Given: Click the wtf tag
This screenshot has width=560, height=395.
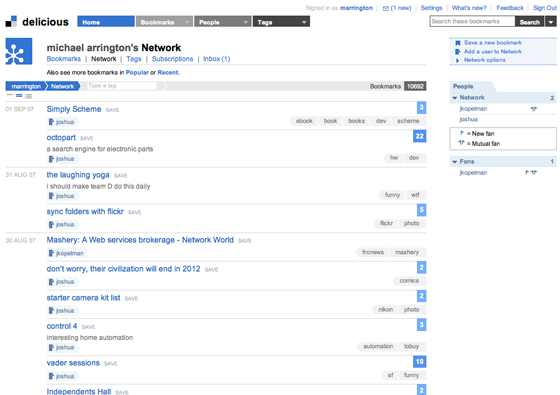Looking at the screenshot, I should (415, 195).
